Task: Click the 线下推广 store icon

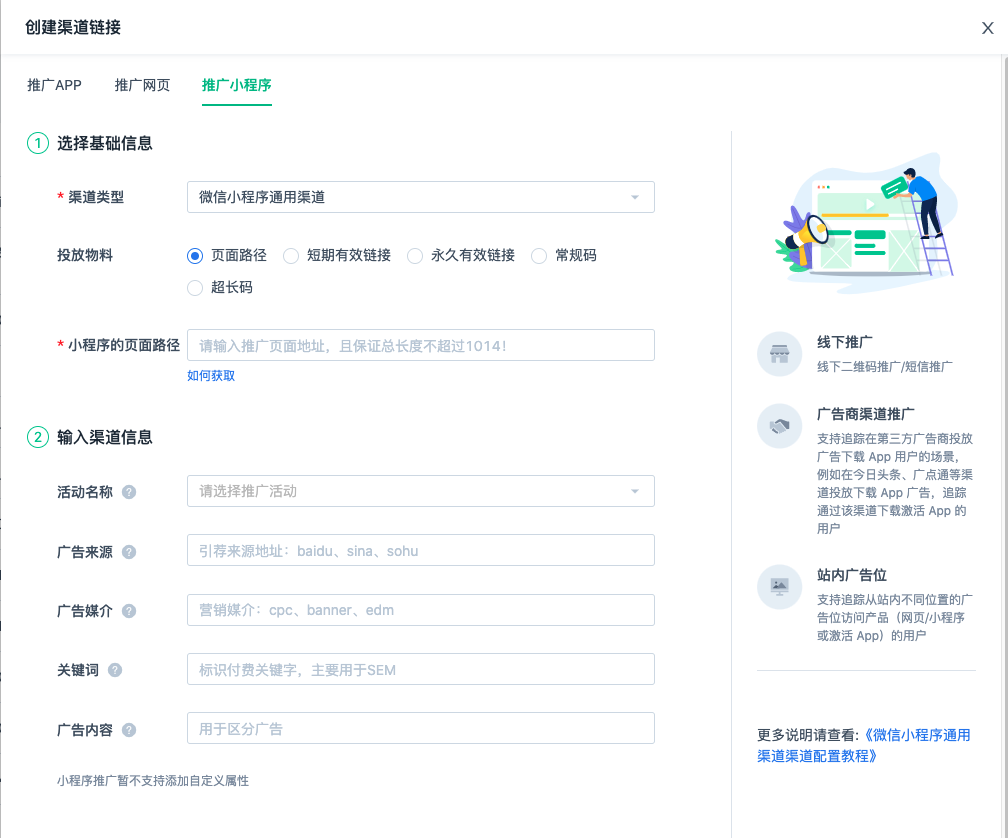Action: point(779,354)
